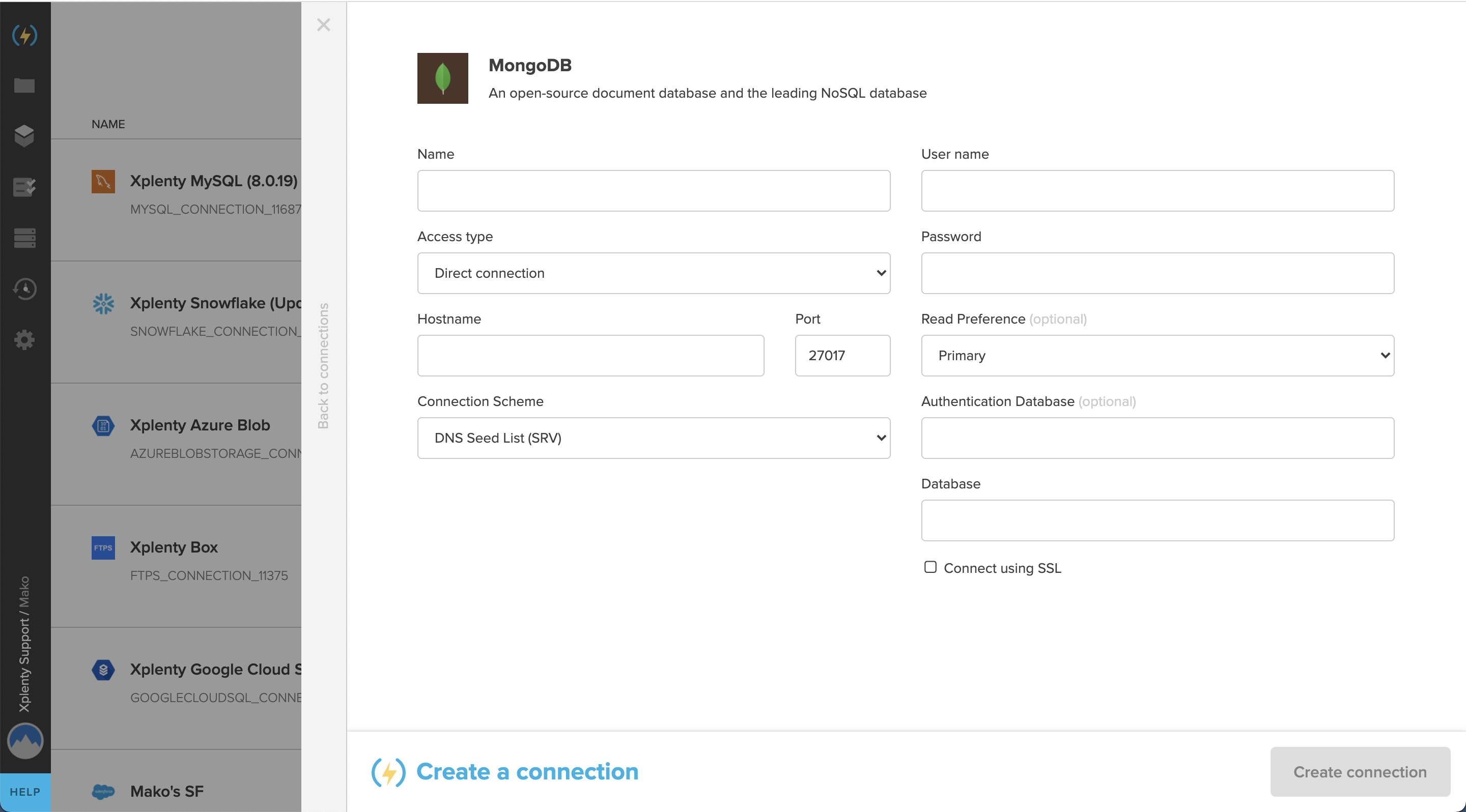Close the connection panel with X
Viewport: 1466px width, 812px height.
pyautogui.click(x=323, y=24)
